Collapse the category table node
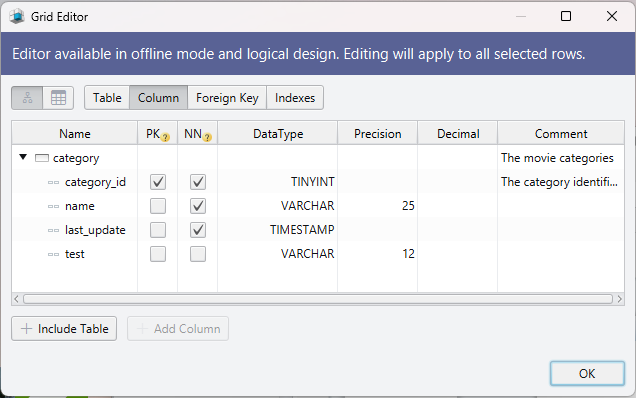The image size is (636, 398). click(23, 157)
